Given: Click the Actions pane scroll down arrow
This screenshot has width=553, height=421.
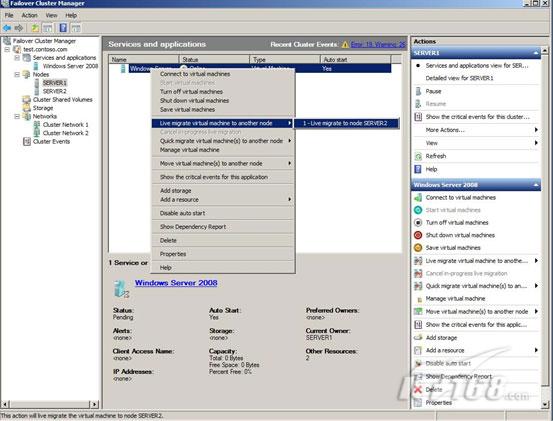Looking at the screenshot, I should (x=545, y=404).
